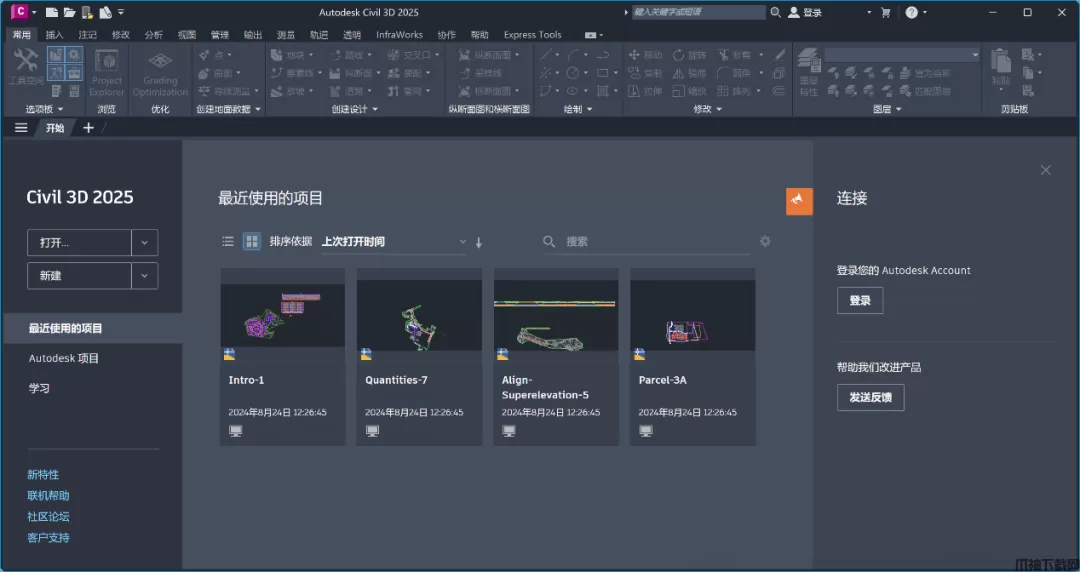Switch recent projects to list view
1080x572 pixels.
[x=228, y=241]
